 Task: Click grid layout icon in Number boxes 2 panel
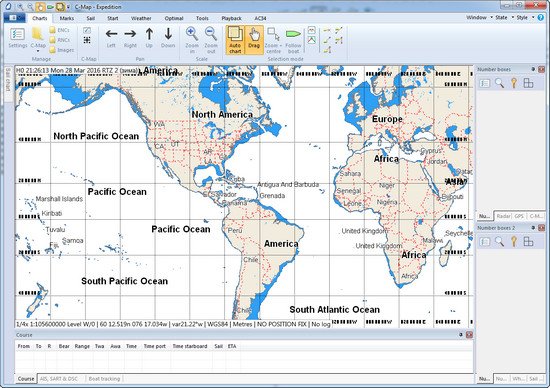[528, 241]
